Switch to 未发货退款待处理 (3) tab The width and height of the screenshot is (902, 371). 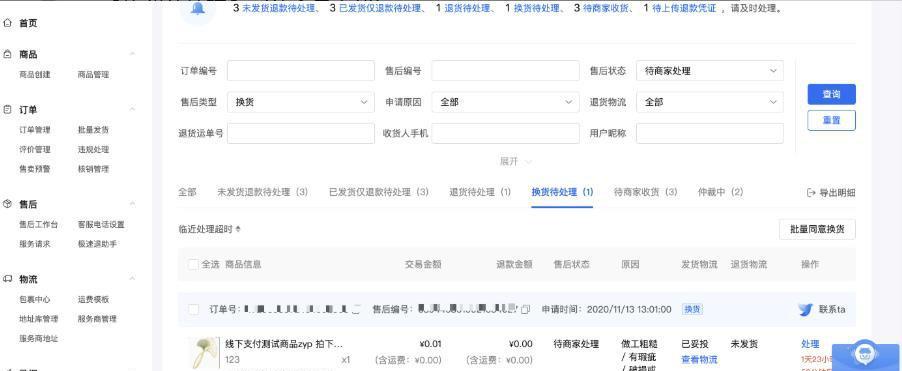coord(262,192)
